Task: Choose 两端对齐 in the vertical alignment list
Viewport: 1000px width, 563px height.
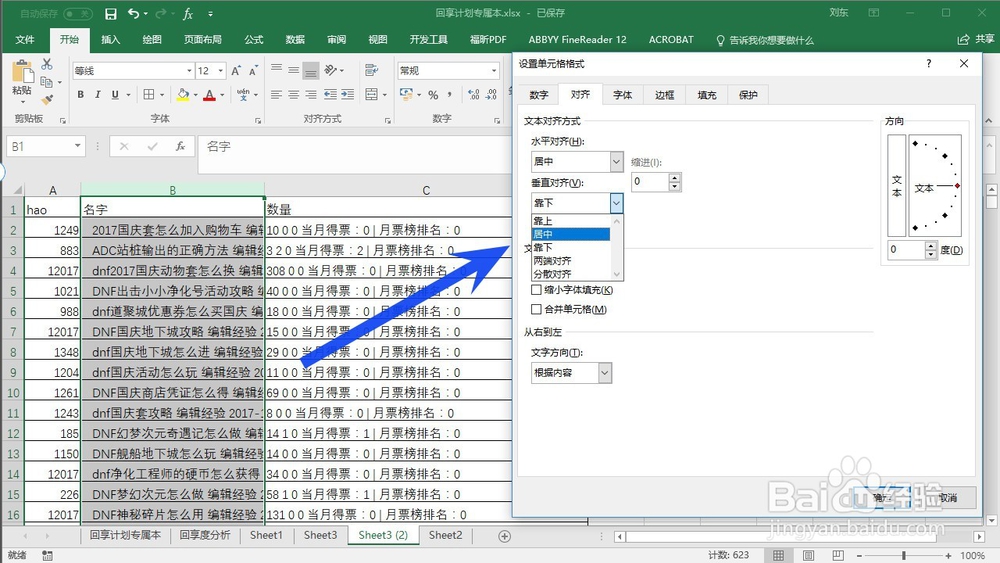Action: [571, 261]
